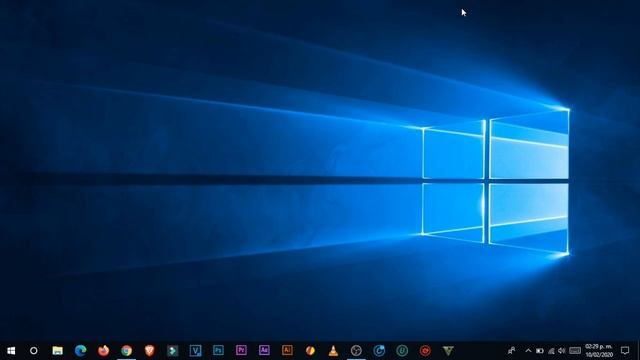Launch Adobe Illustrator from taskbar
This screenshot has height=360, width=640.
(x=287, y=350)
